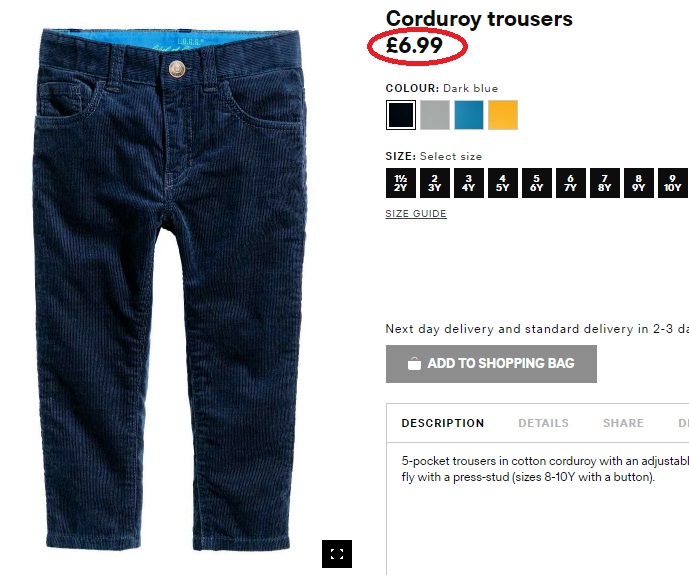Select size 7-8Y
Screen dimensions: 689x575
pos(605,183)
